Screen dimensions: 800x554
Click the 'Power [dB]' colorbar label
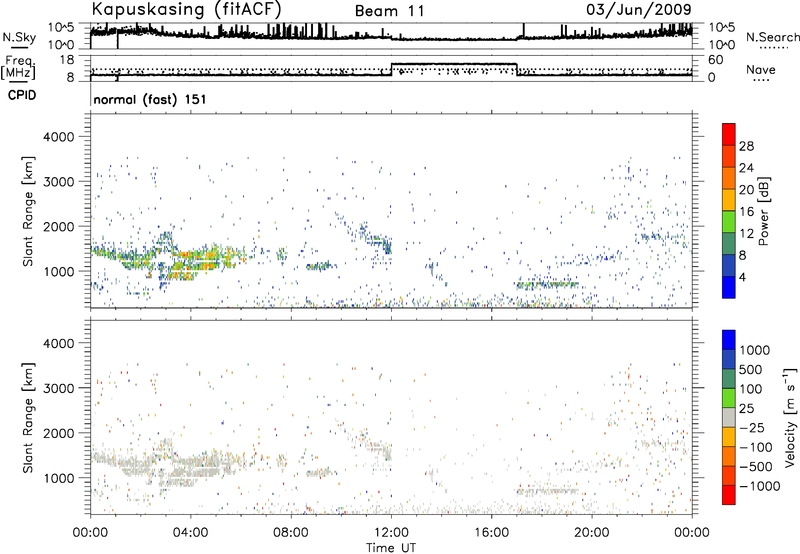point(763,211)
